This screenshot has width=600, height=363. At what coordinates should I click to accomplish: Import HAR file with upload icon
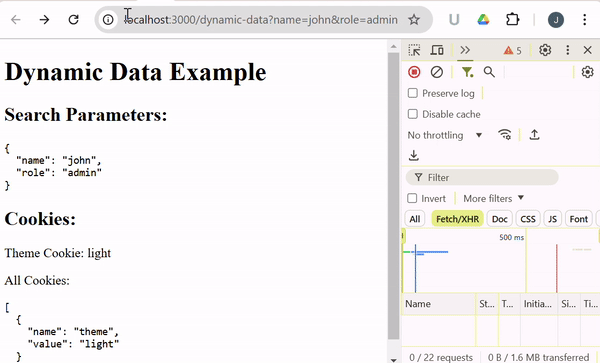click(534, 135)
